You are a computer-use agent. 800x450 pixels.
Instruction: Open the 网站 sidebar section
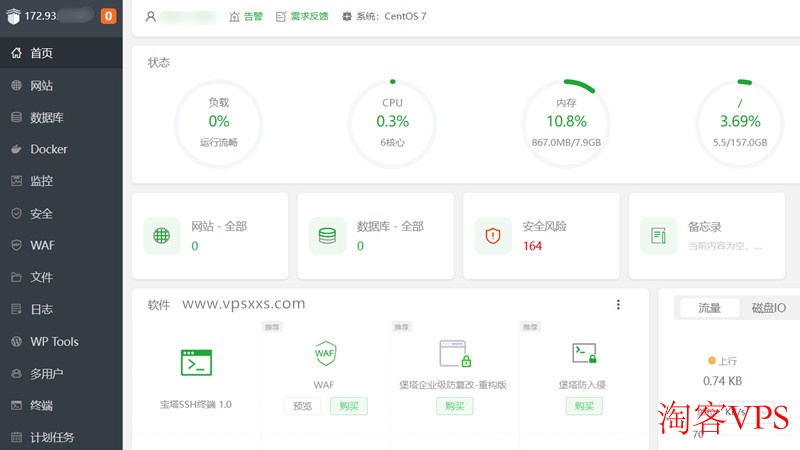click(61, 85)
